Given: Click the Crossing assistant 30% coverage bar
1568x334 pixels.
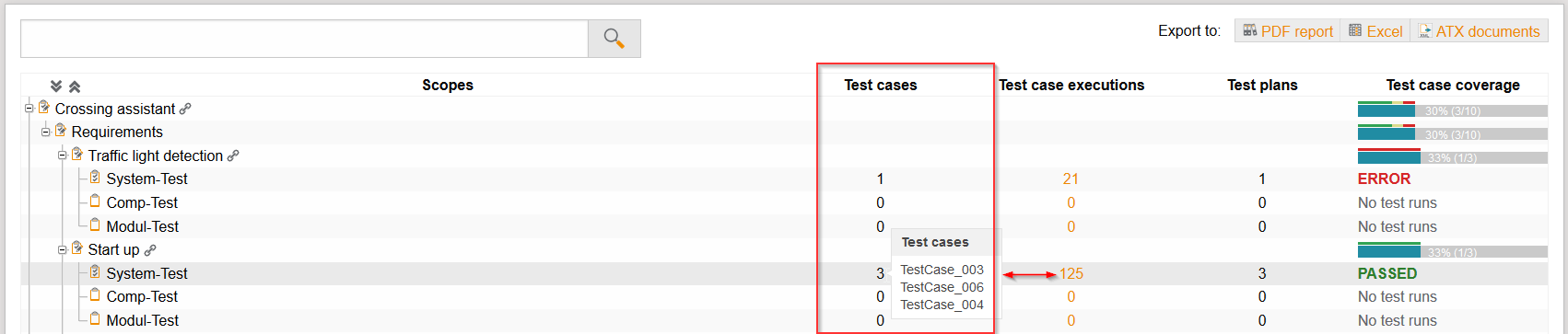Looking at the screenshot, I should [1453, 109].
